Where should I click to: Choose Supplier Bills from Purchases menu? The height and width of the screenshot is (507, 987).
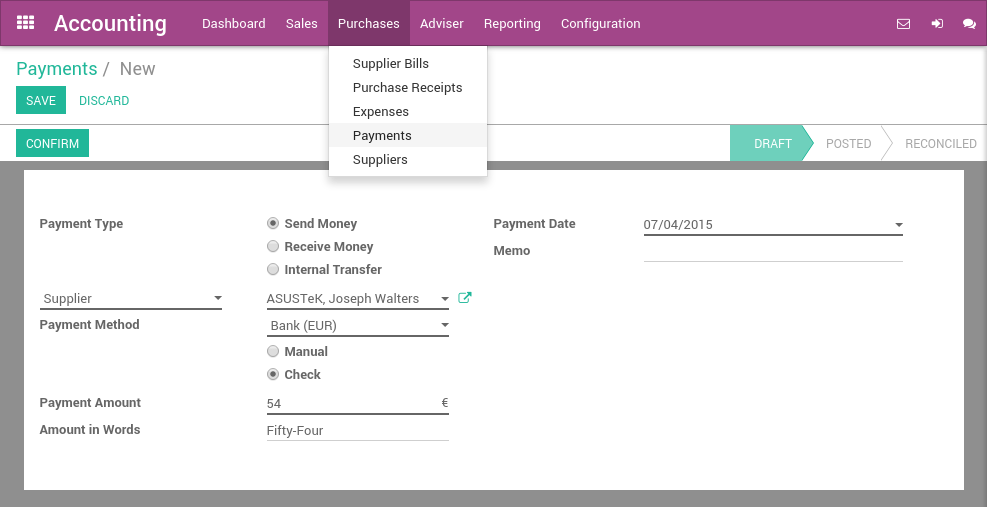pyautogui.click(x=390, y=64)
